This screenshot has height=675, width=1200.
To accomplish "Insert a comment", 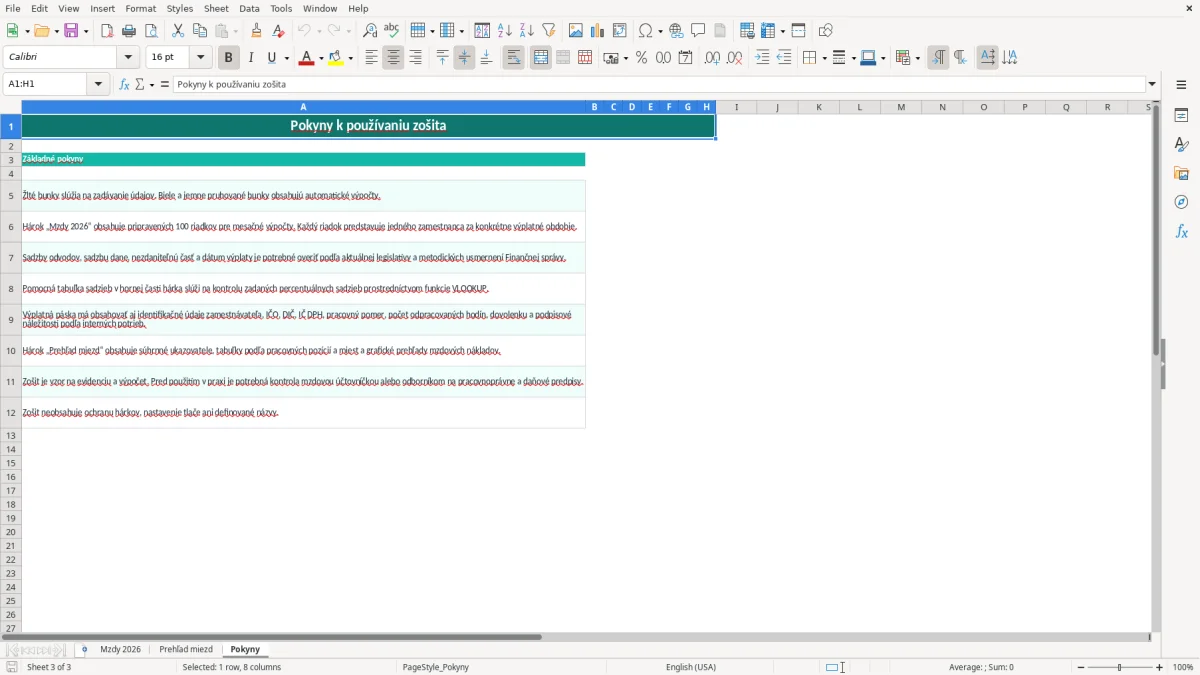I will [698, 31].
